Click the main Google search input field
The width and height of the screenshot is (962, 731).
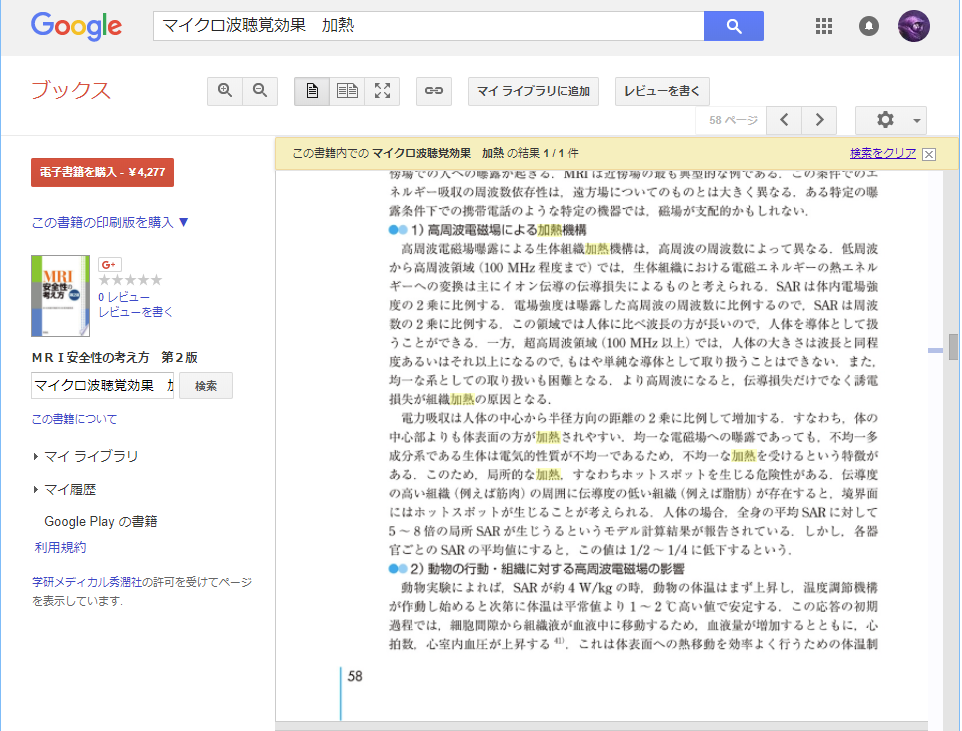pos(428,26)
